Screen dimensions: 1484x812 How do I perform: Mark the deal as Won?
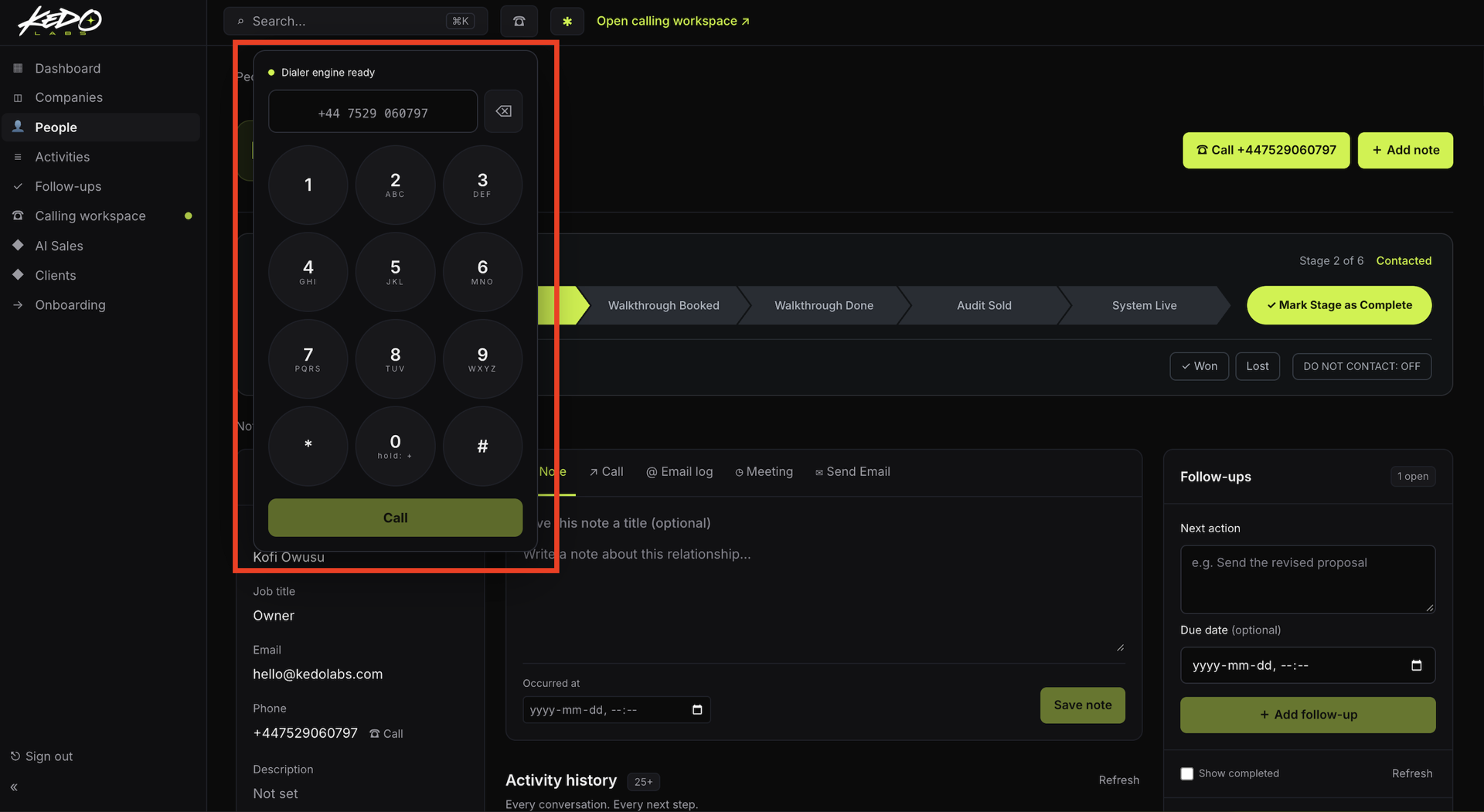1199,366
